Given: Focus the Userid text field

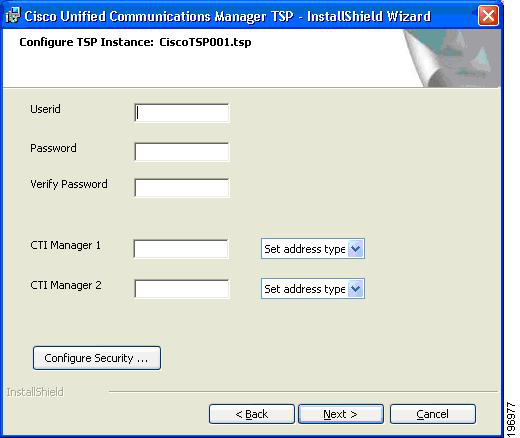Looking at the screenshot, I should point(182,113).
